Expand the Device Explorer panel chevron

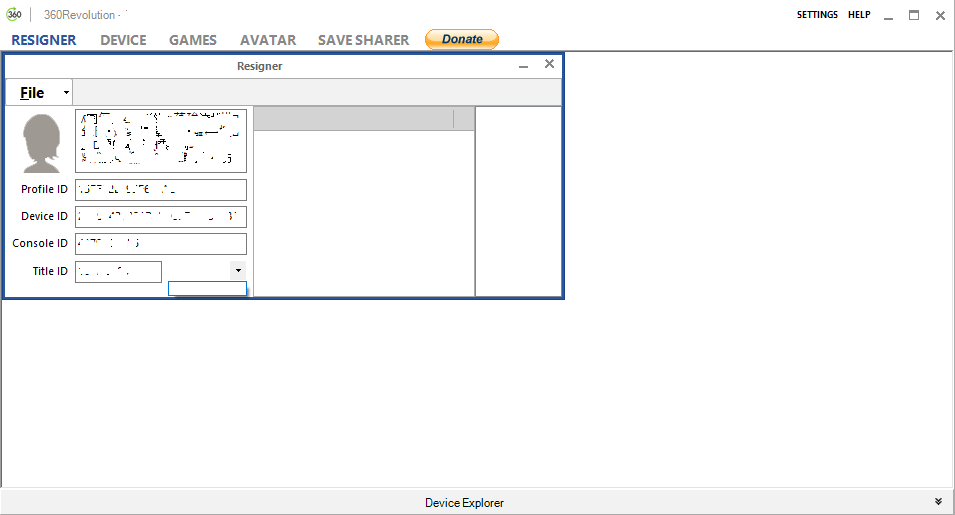tap(938, 502)
